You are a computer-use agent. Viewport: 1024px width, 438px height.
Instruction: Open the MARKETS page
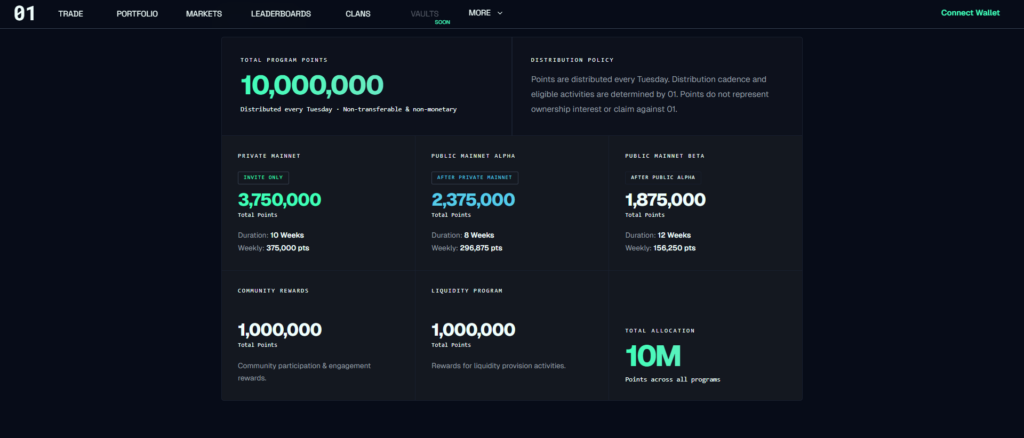(204, 14)
